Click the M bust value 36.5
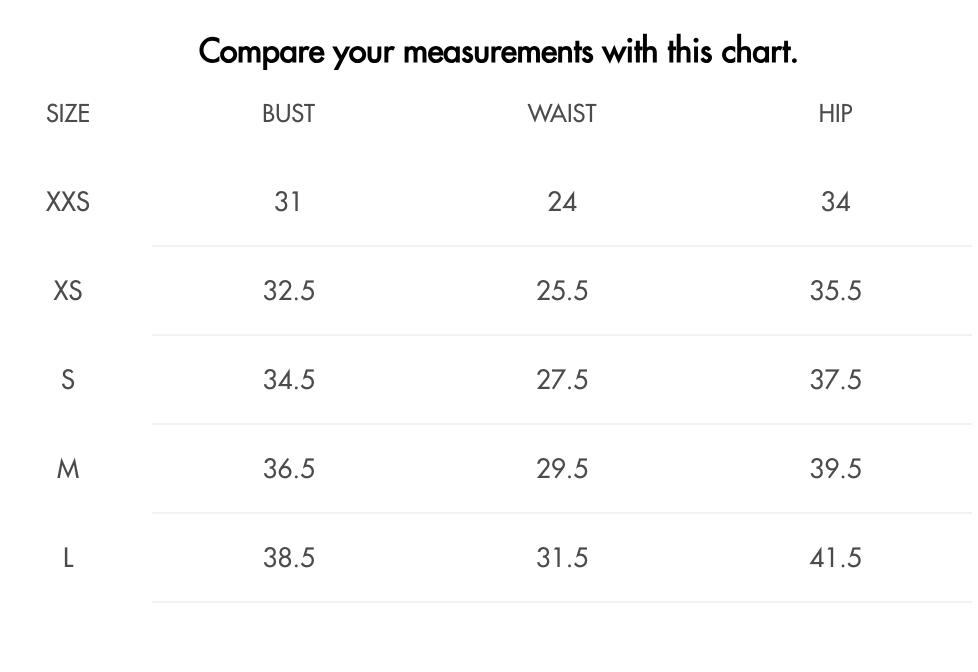Image resolution: width=978 pixels, height=672 pixels. pos(289,469)
